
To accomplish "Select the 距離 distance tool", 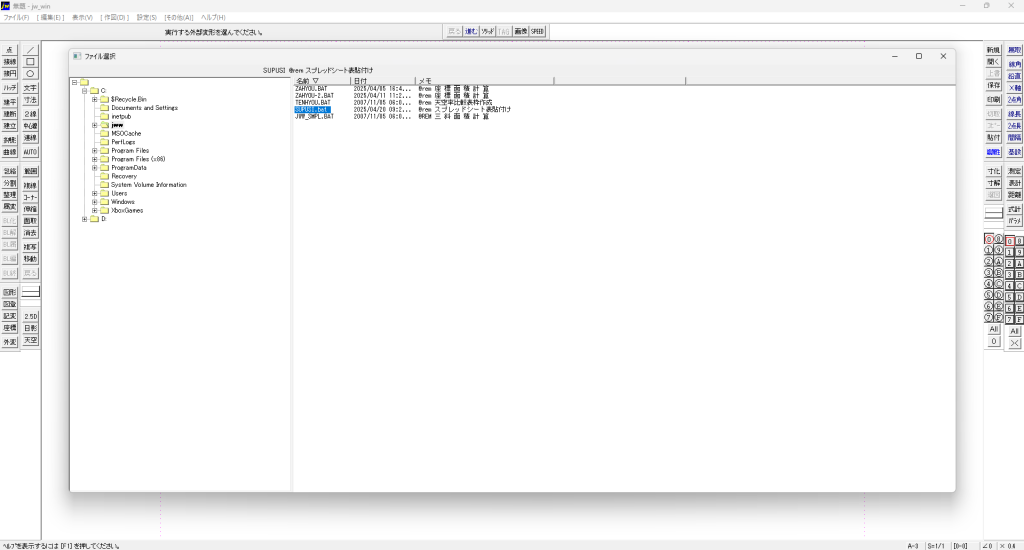I will tap(1014, 195).
